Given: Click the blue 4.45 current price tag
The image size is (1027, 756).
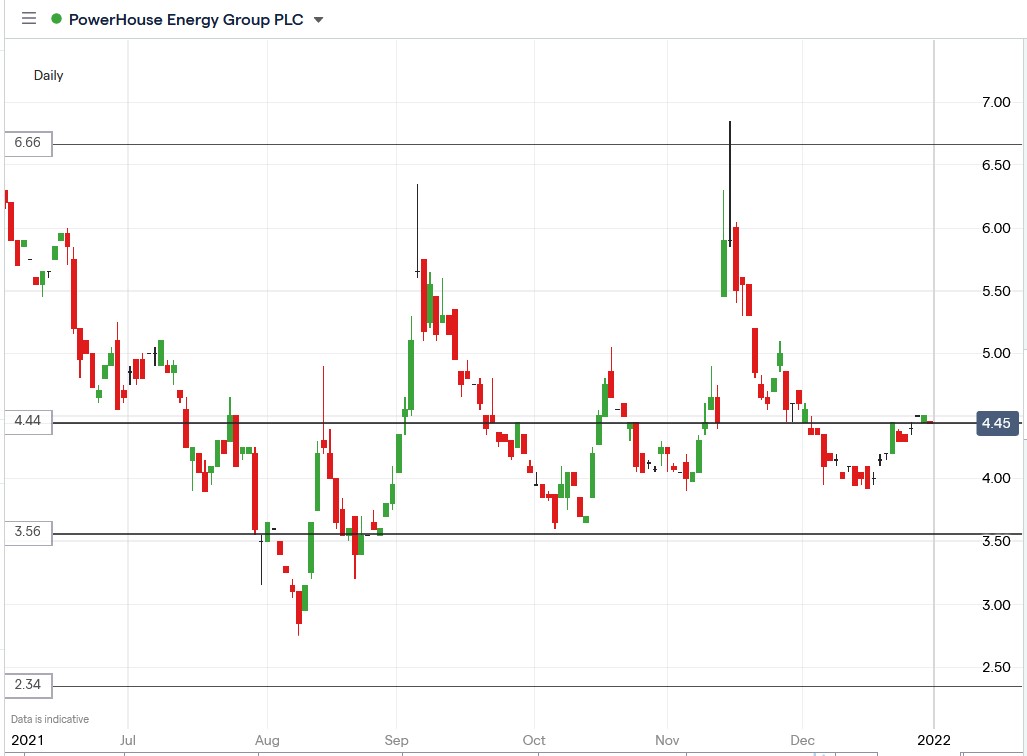Looking at the screenshot, I should pyautogui.click(x=995, y=423).
